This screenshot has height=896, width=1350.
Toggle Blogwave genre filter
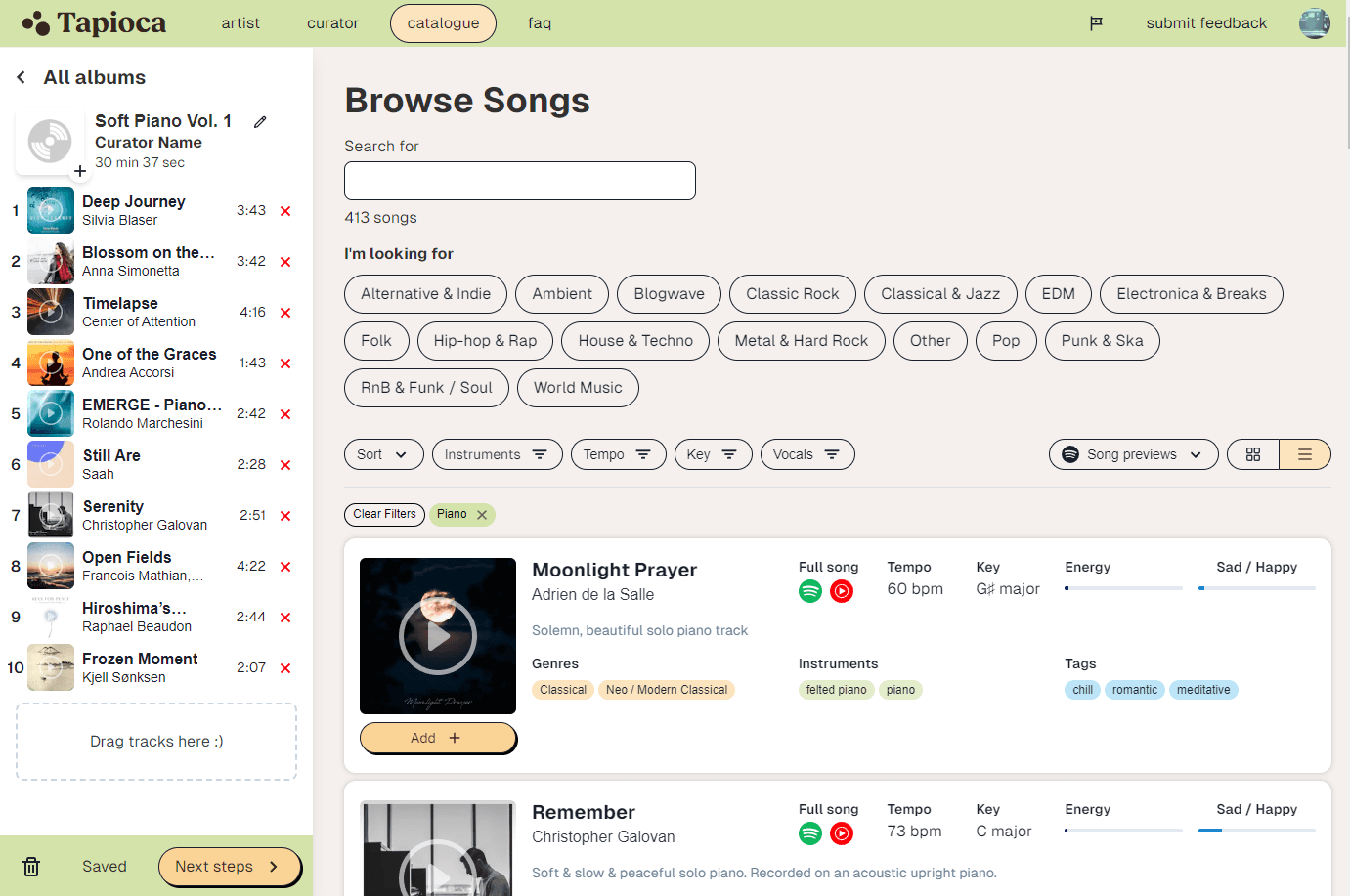670,294
